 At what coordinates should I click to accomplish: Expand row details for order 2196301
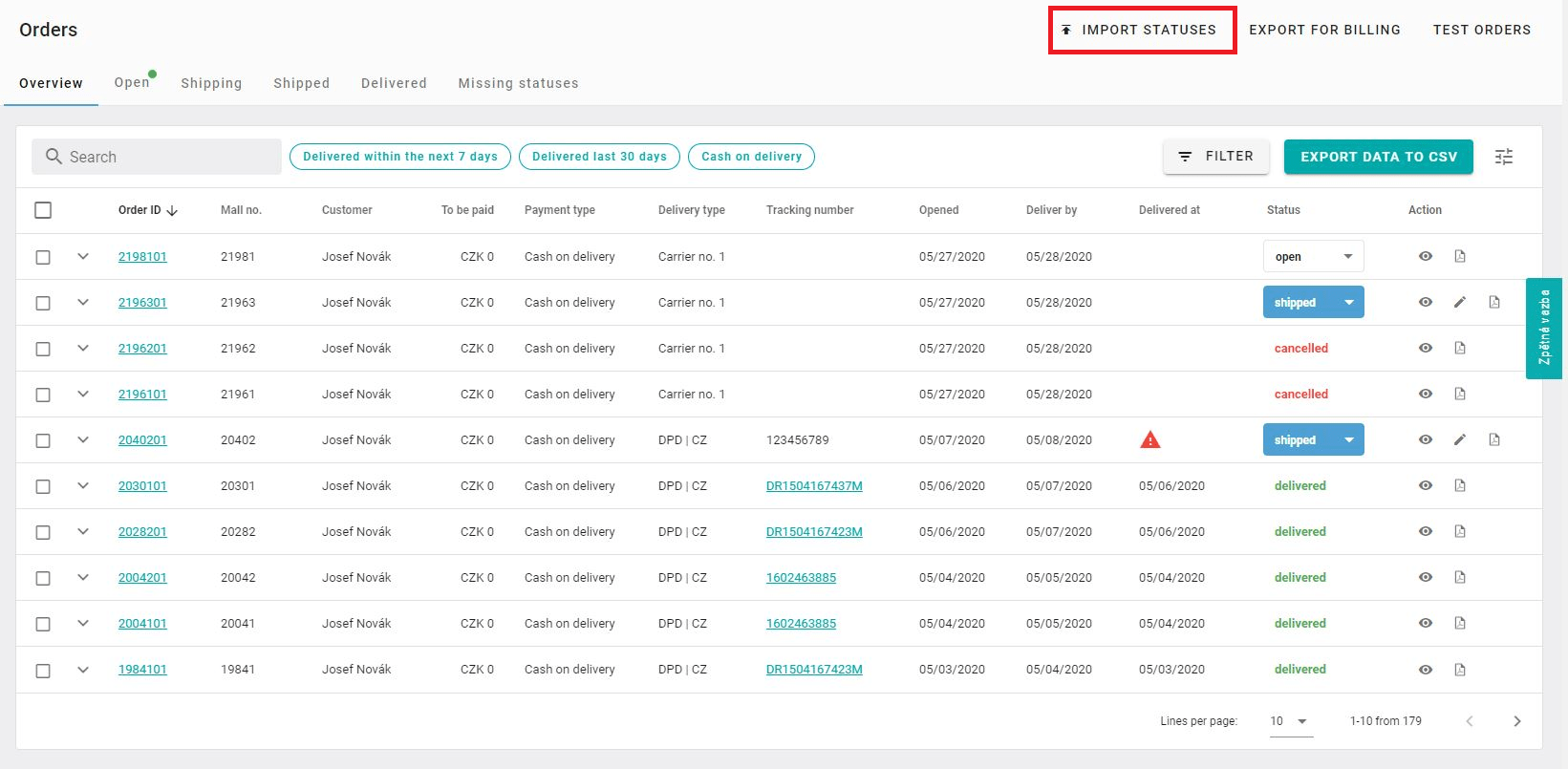(83, 302)
